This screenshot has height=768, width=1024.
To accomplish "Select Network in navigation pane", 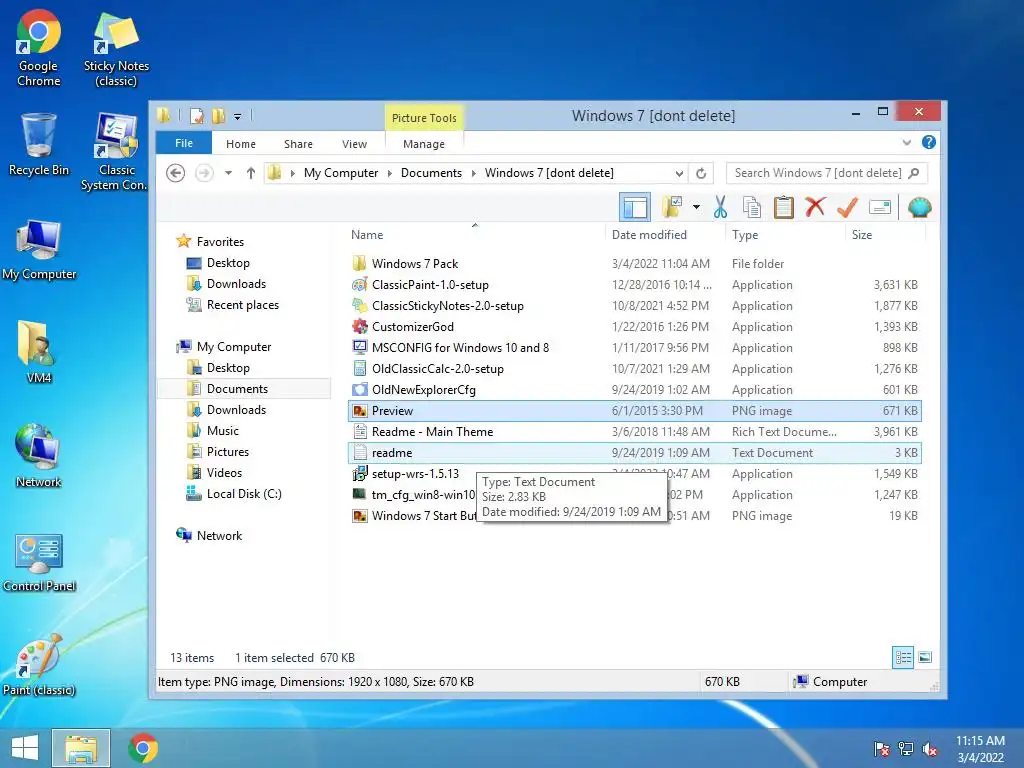I will 219,536.
